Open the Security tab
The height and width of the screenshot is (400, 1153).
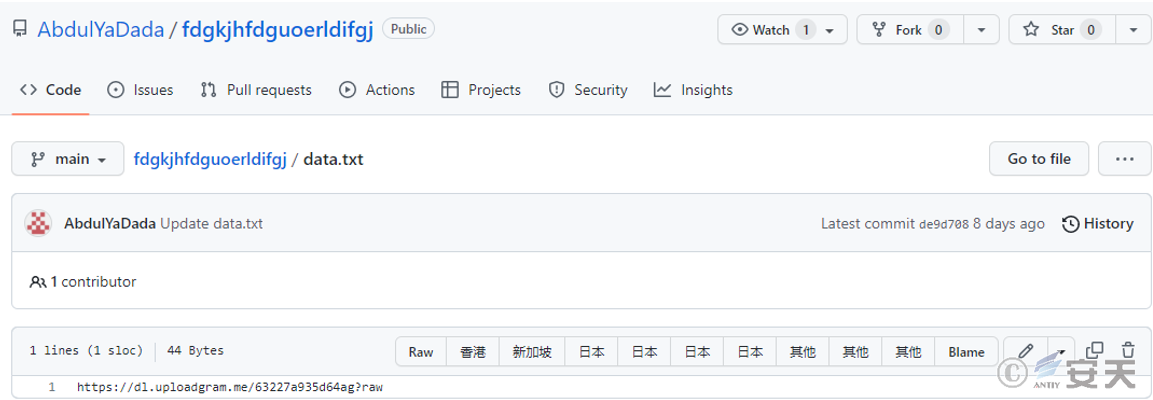588,90
